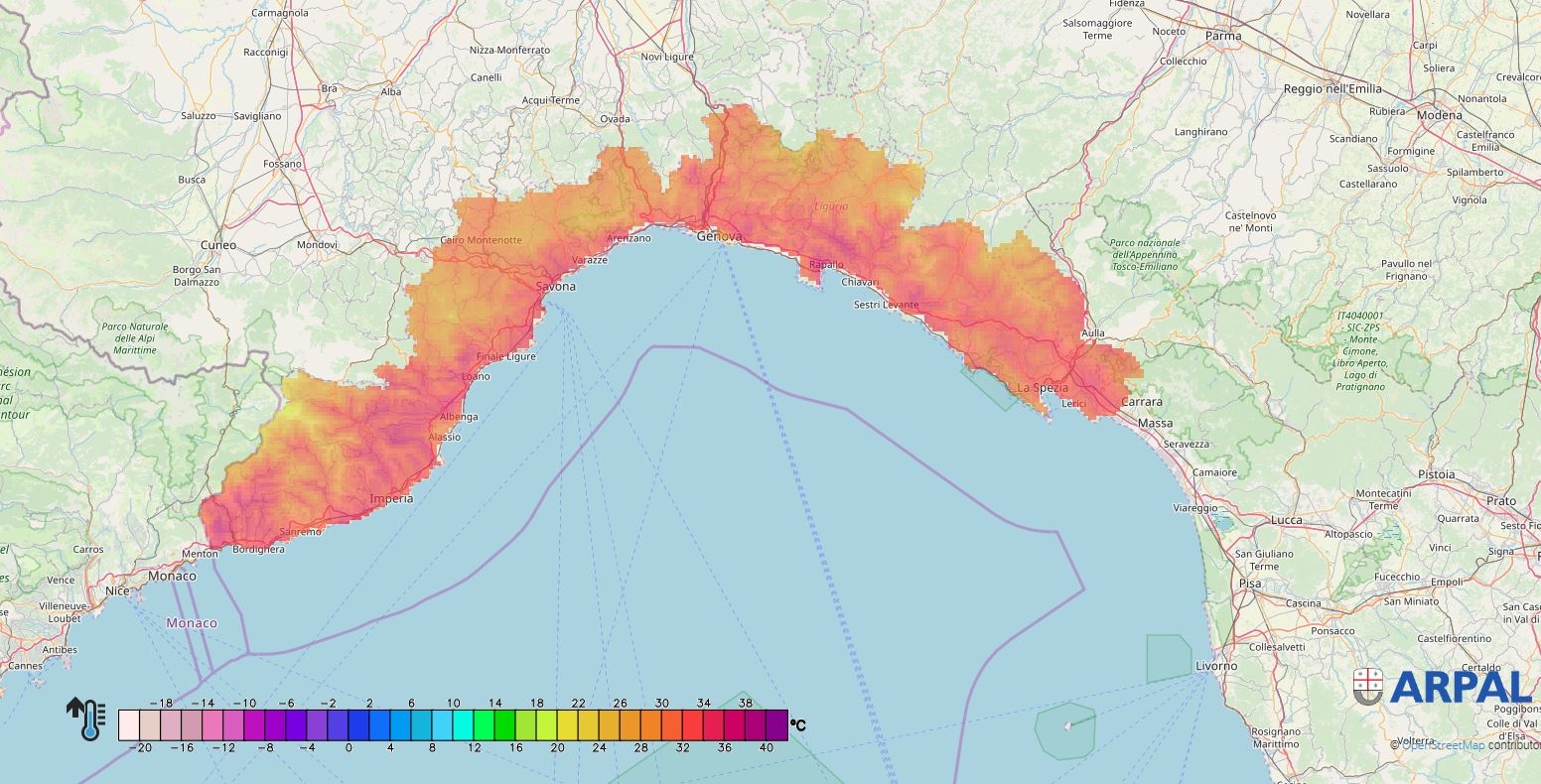
Task: Select the Parco nazionale dell'Appennino Tosco-Emiliano label
Action: [1145, 255]
